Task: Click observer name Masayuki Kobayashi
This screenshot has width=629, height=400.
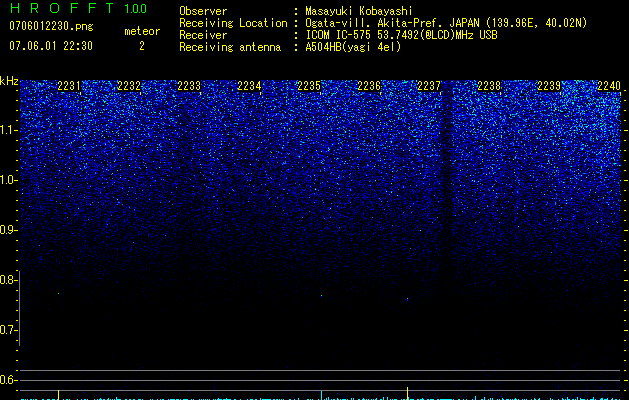Action: tap(359, 11)
